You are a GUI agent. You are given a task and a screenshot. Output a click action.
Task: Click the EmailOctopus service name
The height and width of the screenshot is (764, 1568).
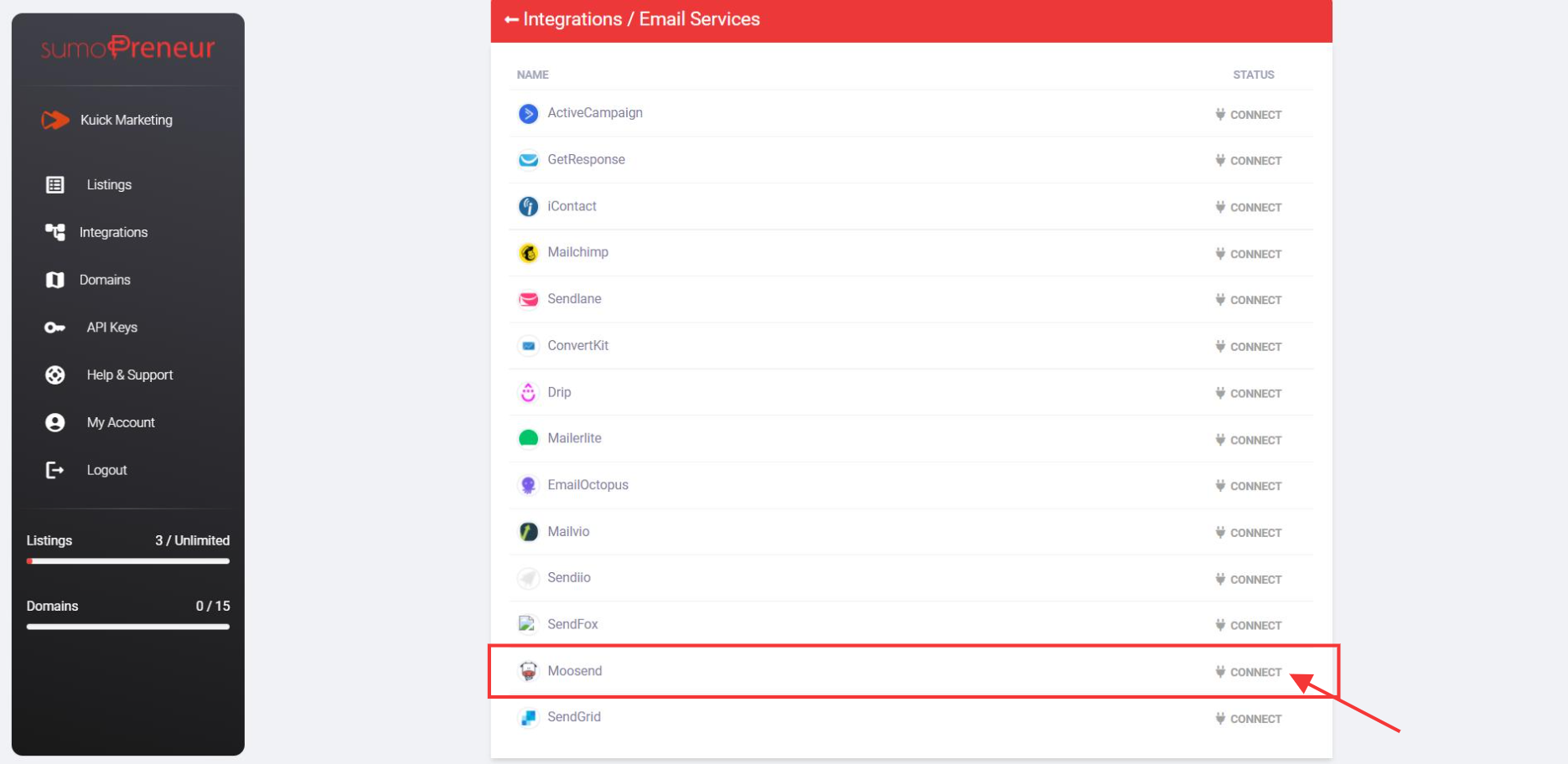[588, 485]
